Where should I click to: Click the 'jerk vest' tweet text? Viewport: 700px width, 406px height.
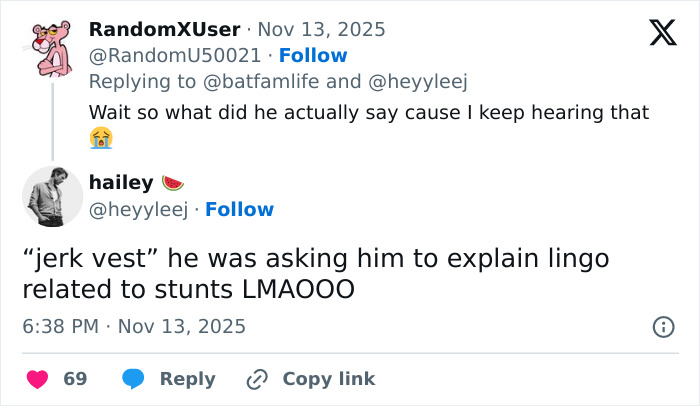click(315, 274)
